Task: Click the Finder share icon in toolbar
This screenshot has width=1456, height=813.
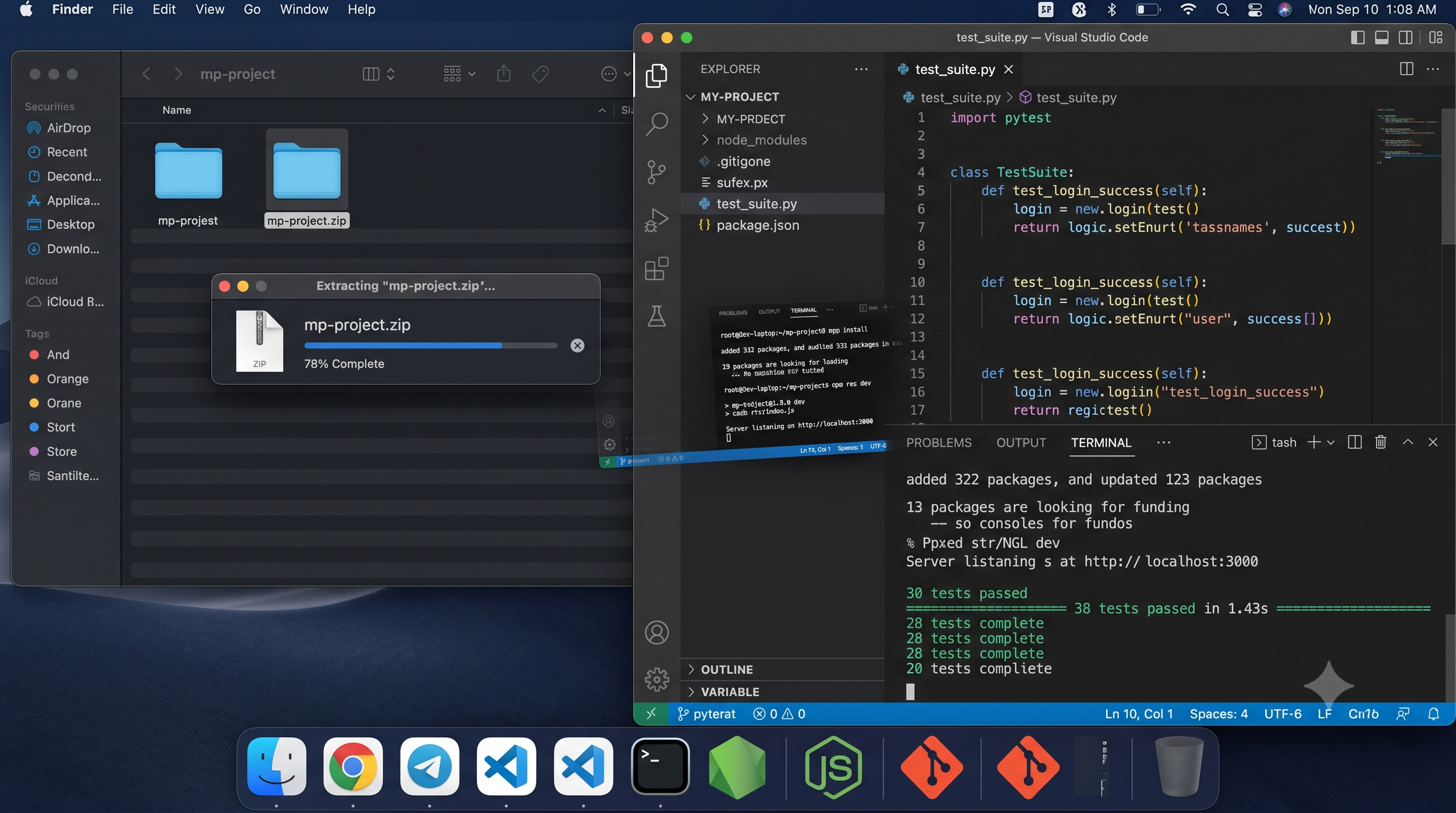Action: click(x=504, y=74)
